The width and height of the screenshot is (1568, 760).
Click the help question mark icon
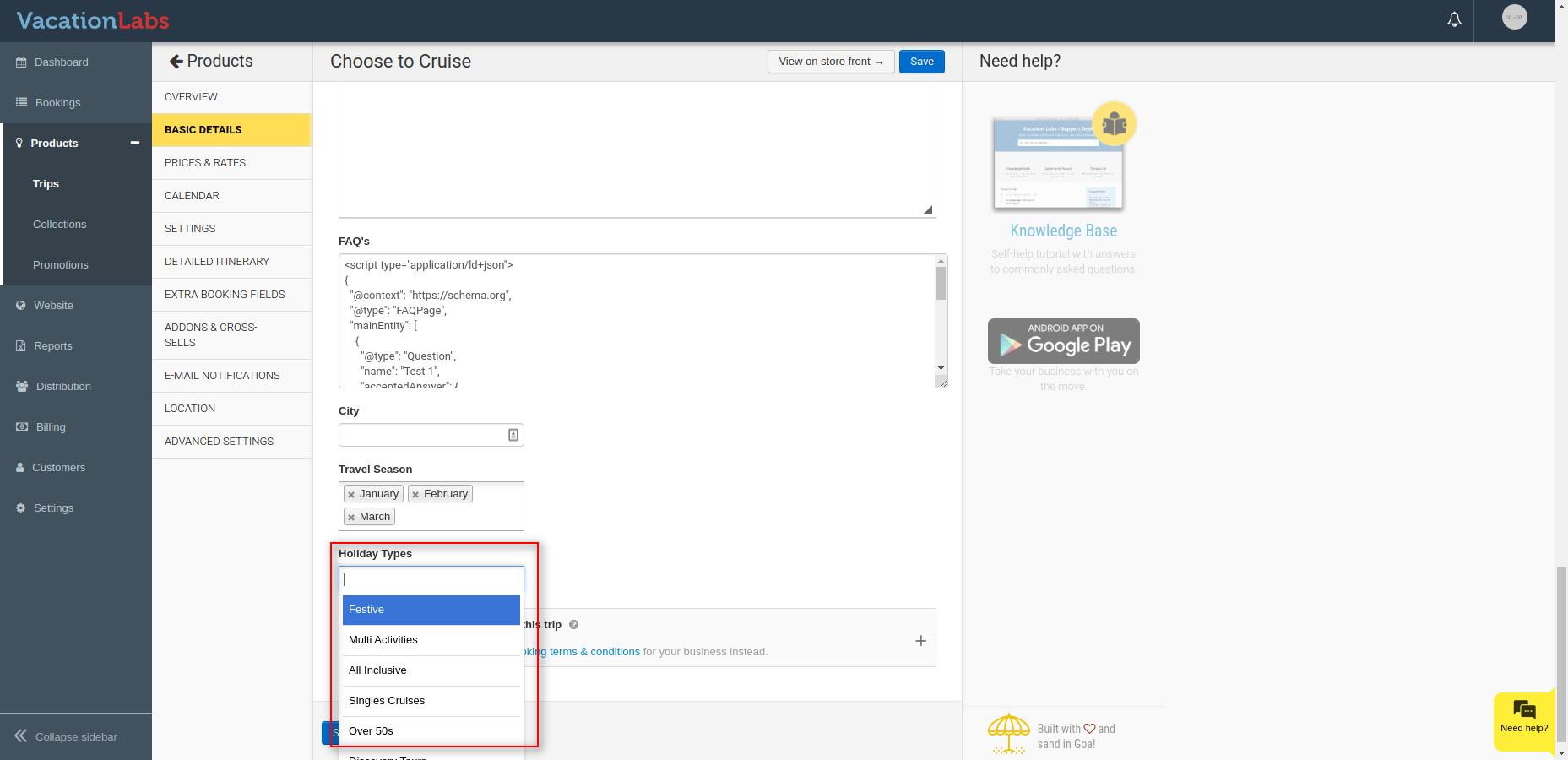tap(574, 625)
